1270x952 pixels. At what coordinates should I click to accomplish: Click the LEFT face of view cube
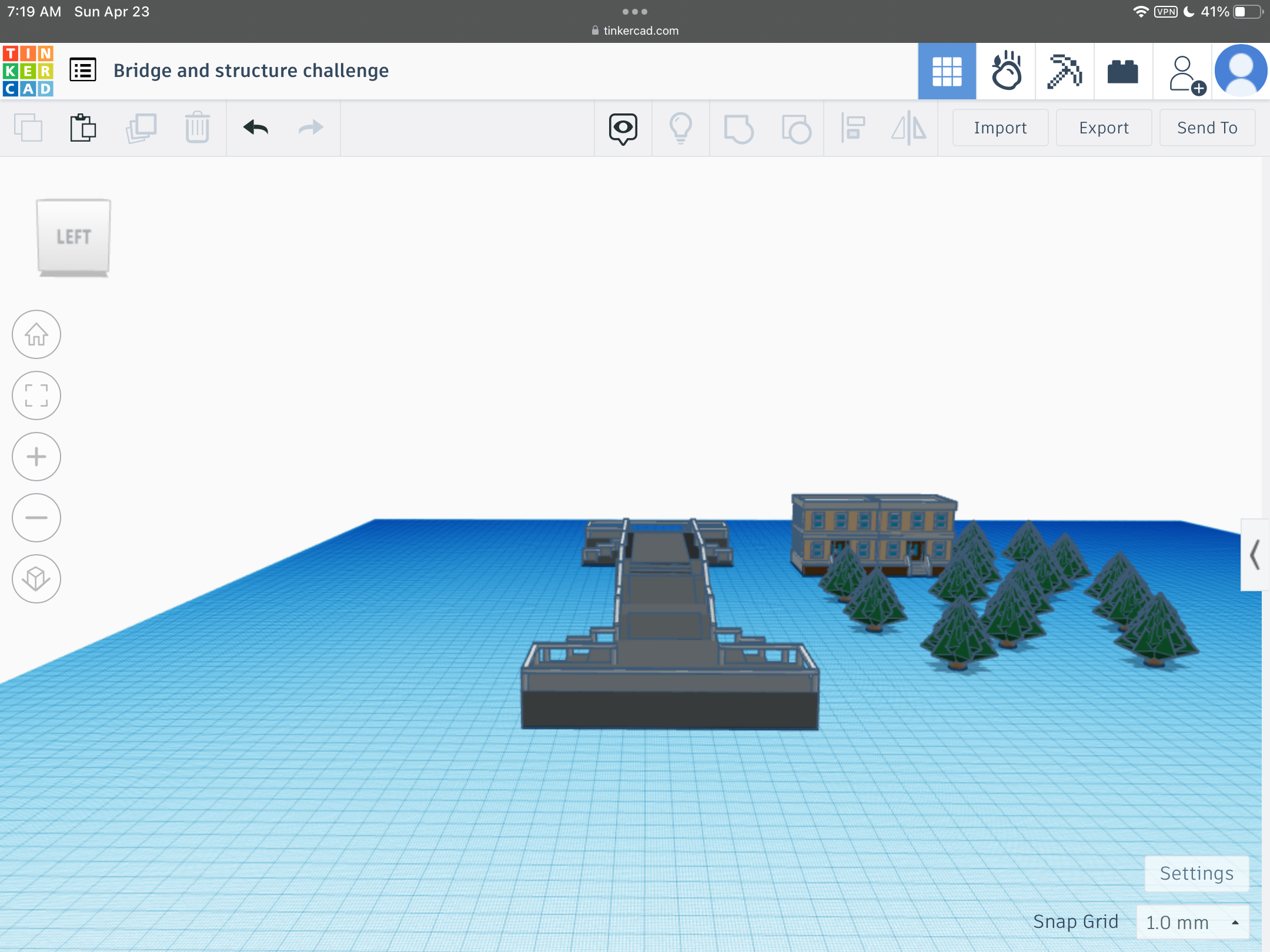pos(73,237)
